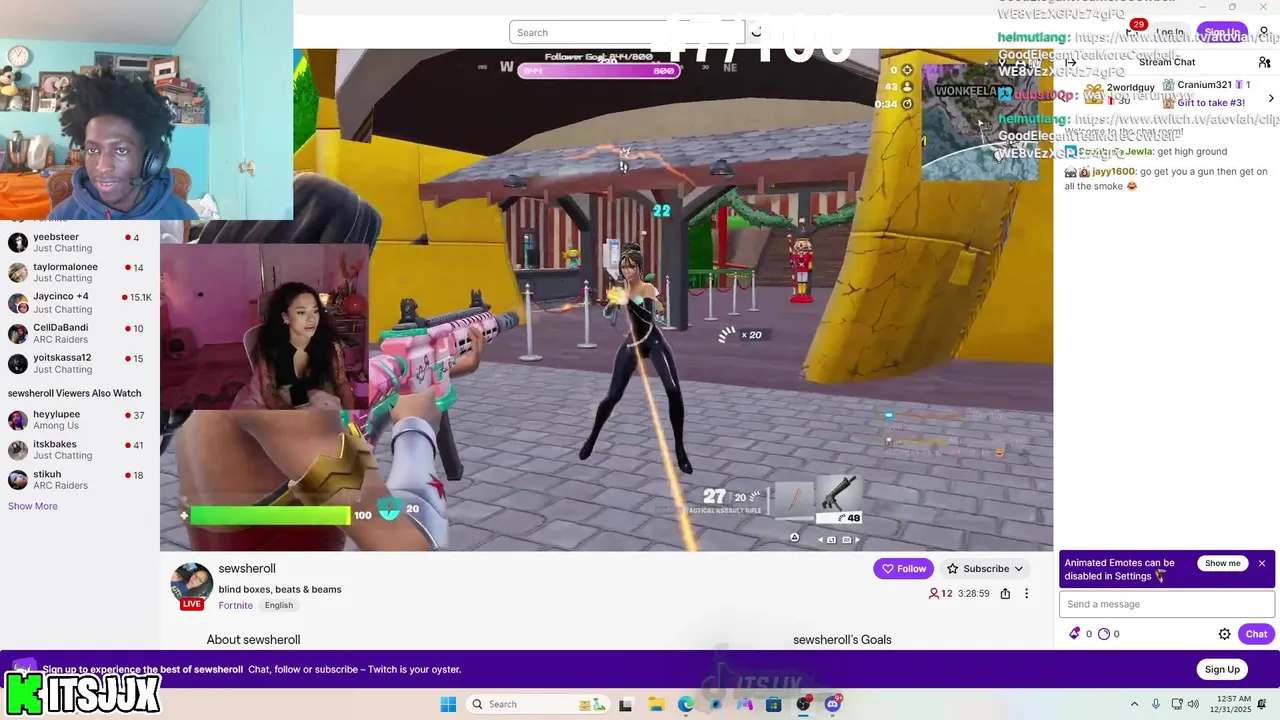Click the Chat send button
The image size is (1280, 720).
[1256, 634]
